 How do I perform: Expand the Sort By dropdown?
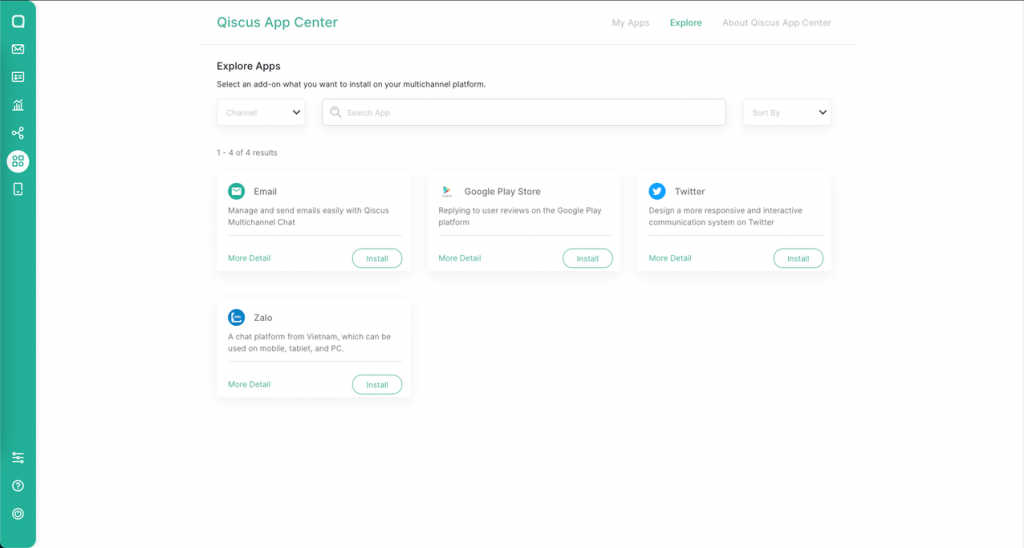[x=787, y=112]
